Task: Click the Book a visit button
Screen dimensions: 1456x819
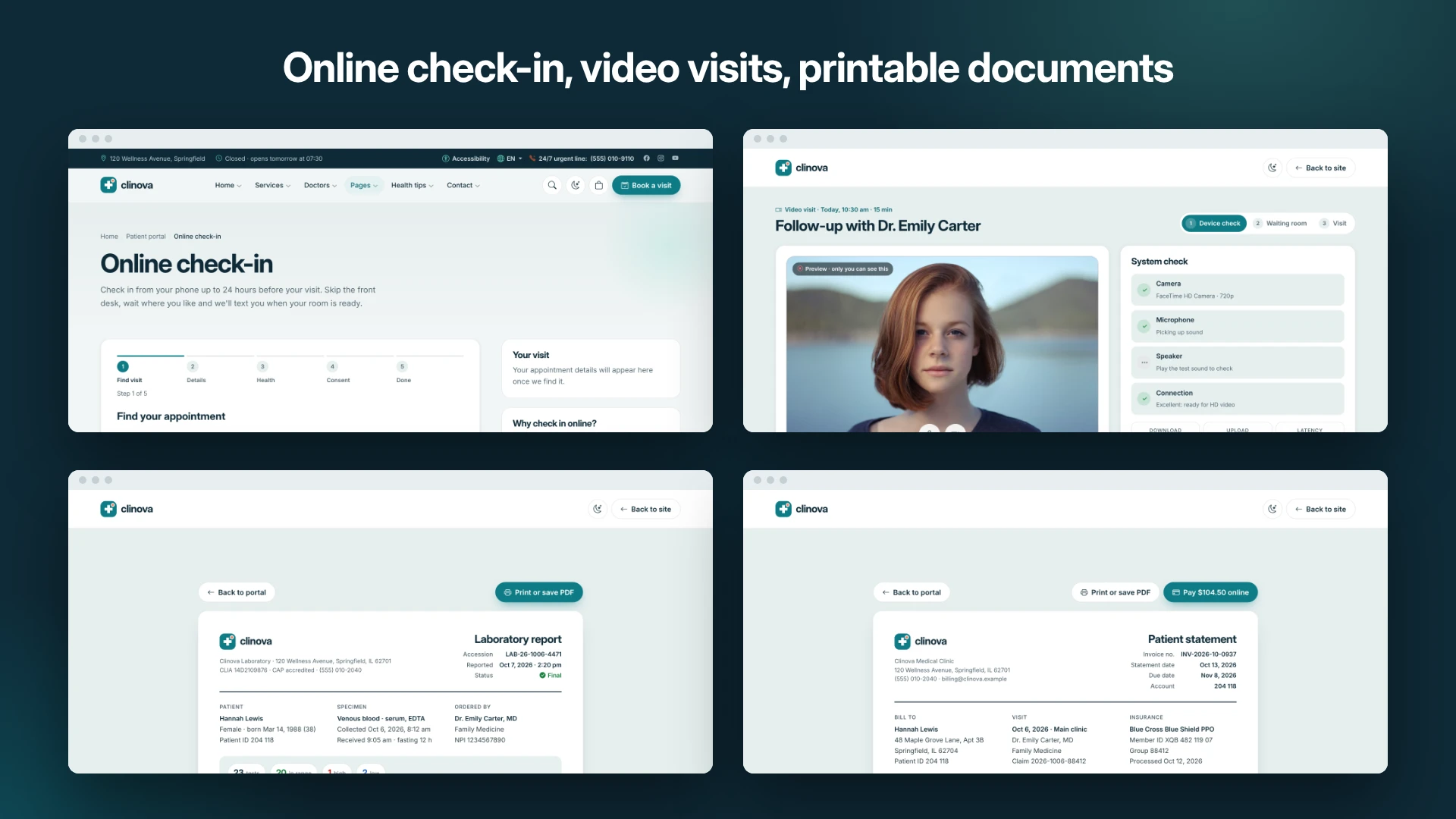Action: click(646, 185)
